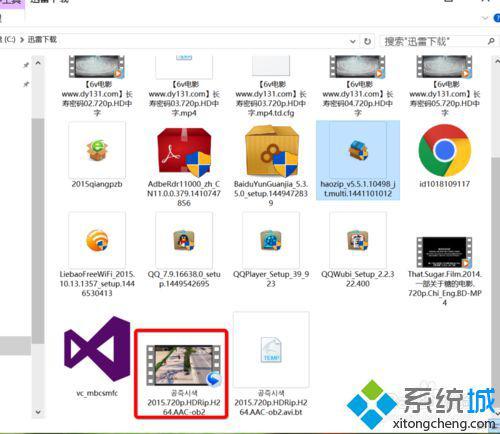
Task: Select the That.Sugar.Film.2014 video thumbnail
Action: [444, 252]
